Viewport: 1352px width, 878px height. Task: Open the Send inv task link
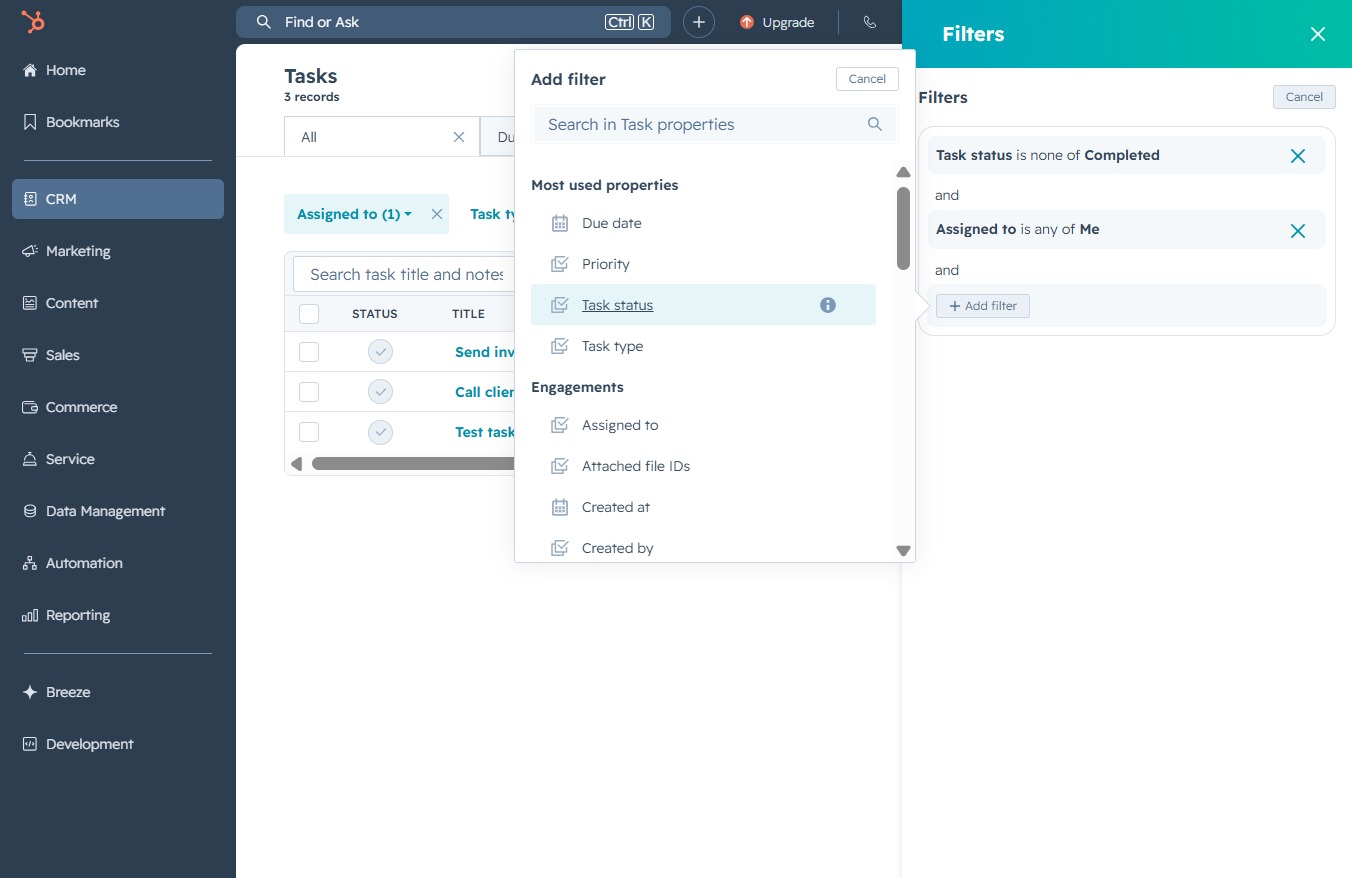point(485,352)
